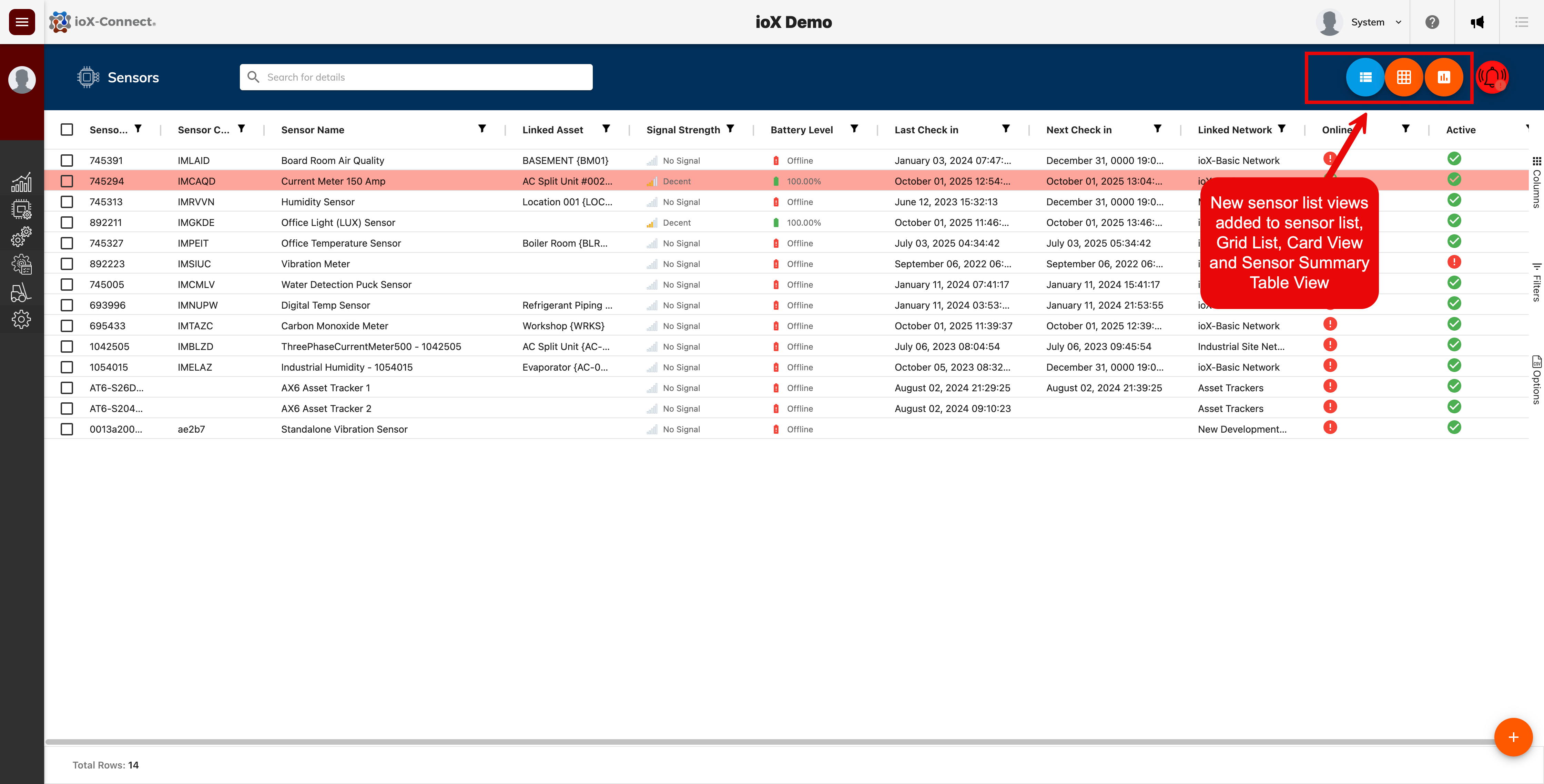This screenshot has width=1544, height=784.
Task: Check the Vibration Meter row checkbox
Action: (67, 264)
